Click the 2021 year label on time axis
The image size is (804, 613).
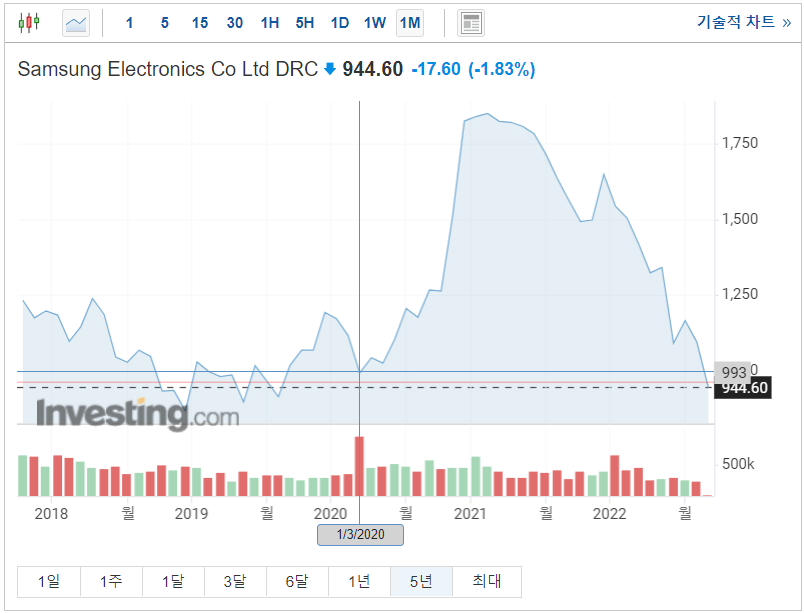pos(470,514)
